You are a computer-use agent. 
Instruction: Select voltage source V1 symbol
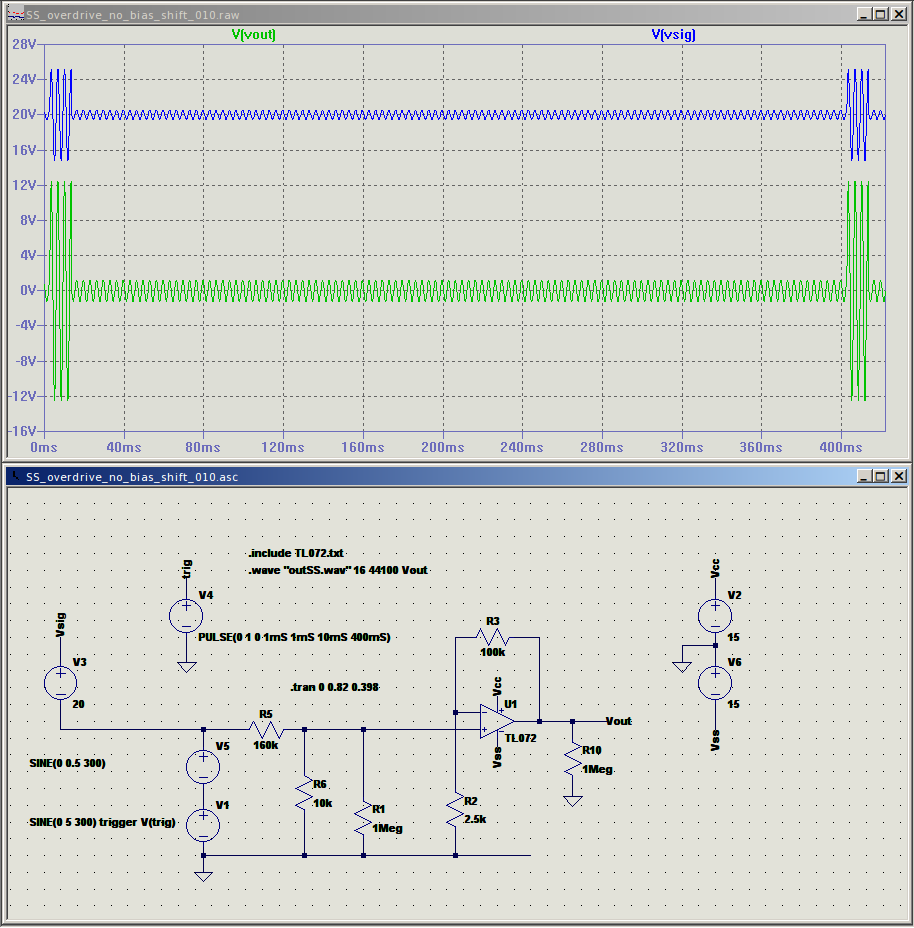pos(203,826)
